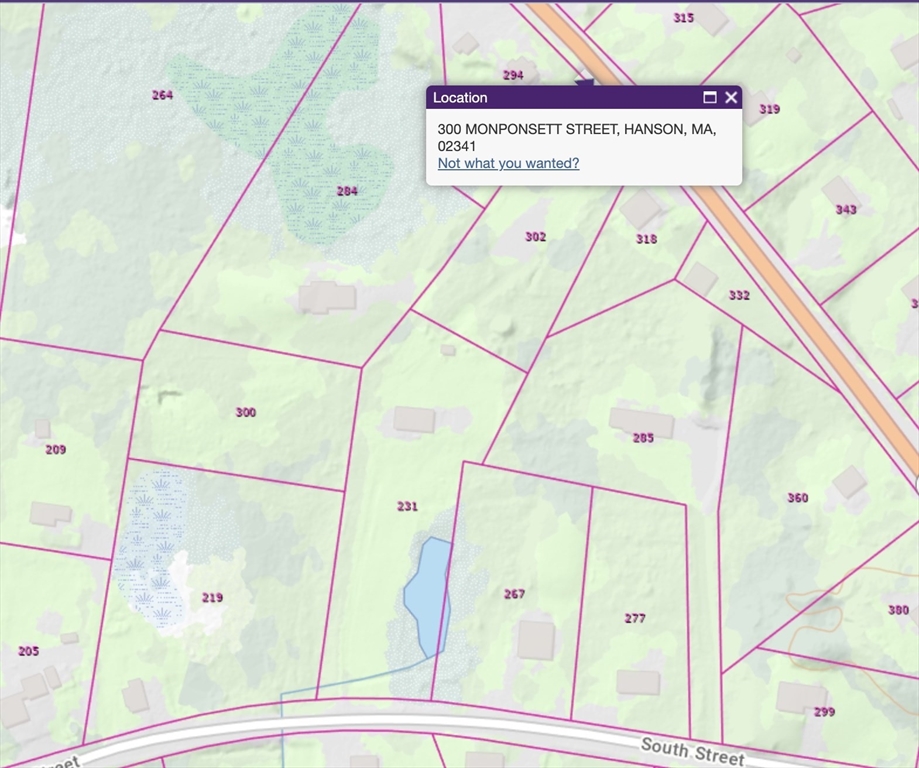Click parcel label 209
919x768 pixels.
(x=55, y=450)
